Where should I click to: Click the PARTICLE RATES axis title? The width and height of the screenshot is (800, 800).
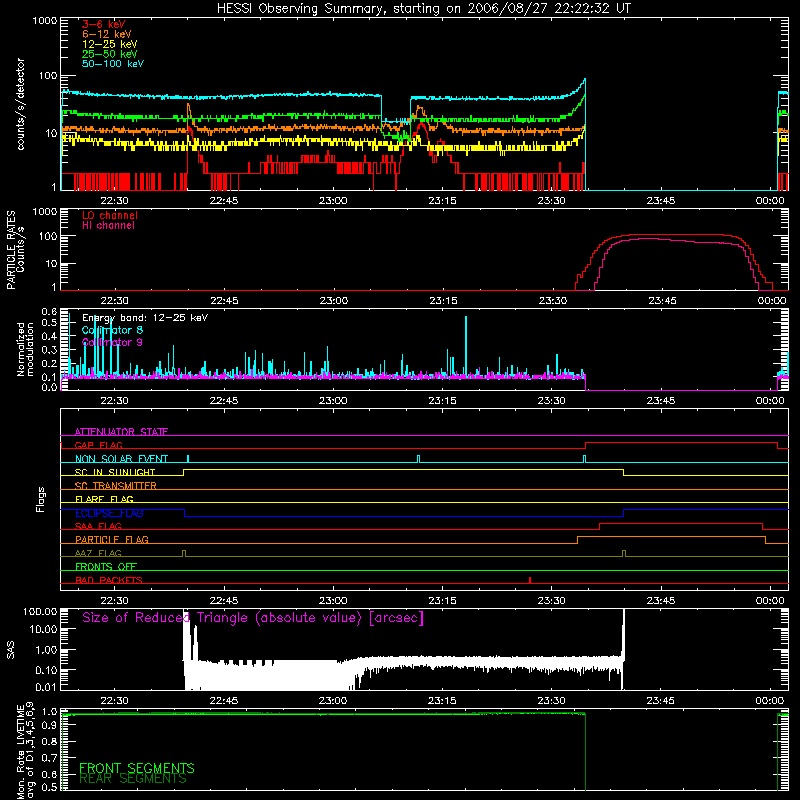(11, 250)
